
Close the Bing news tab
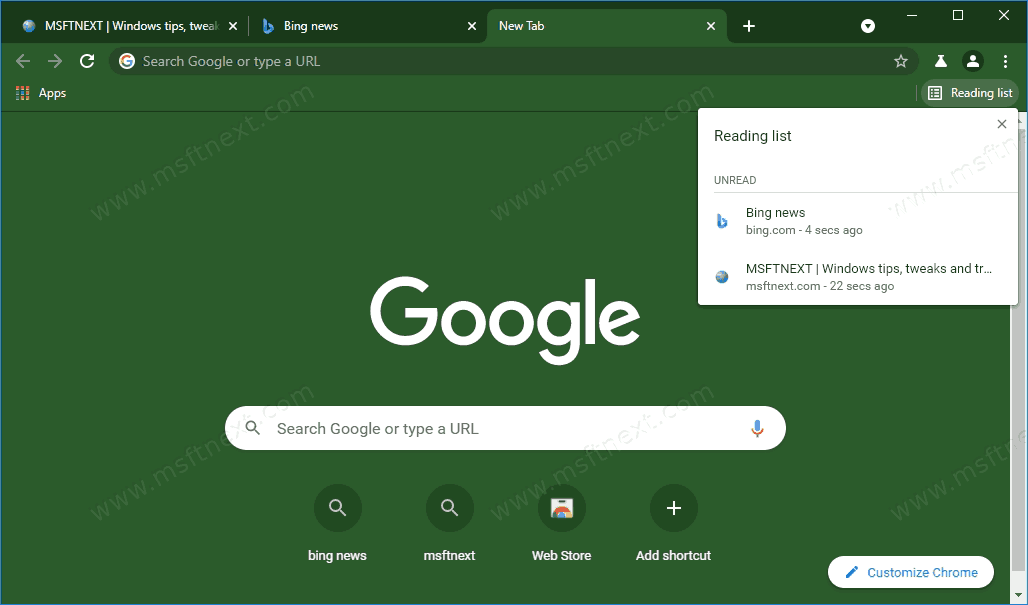point(472,26)
